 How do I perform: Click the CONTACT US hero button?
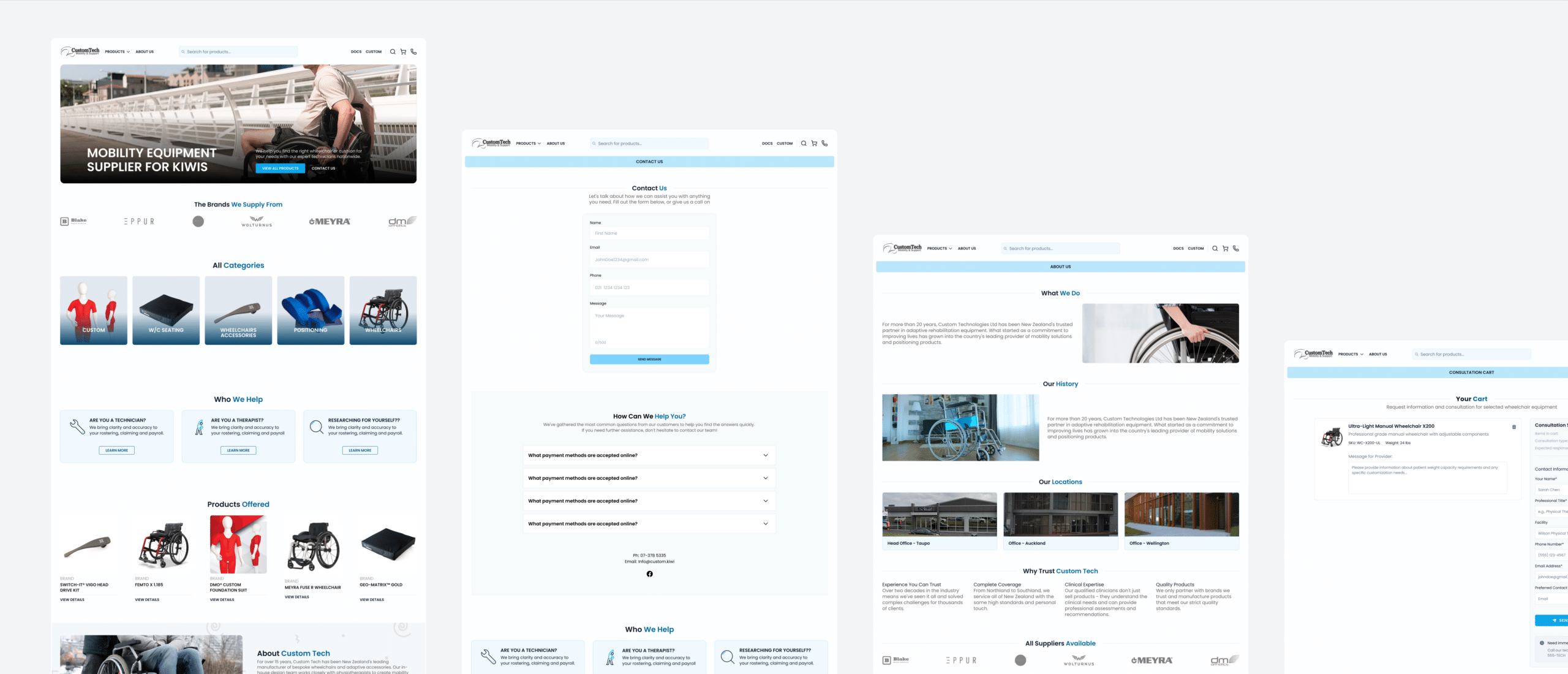point(323,168)
